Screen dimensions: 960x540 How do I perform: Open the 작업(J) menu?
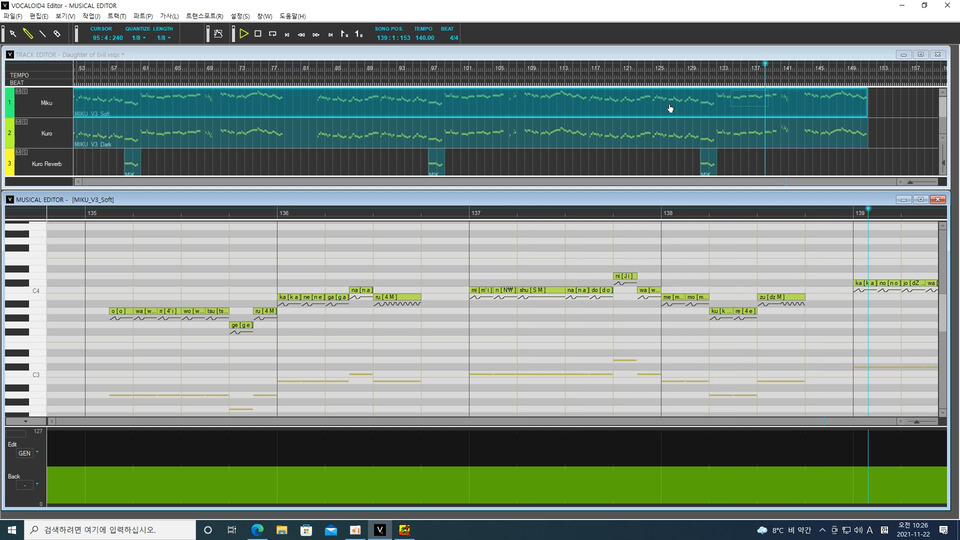[x=91, y=17]
